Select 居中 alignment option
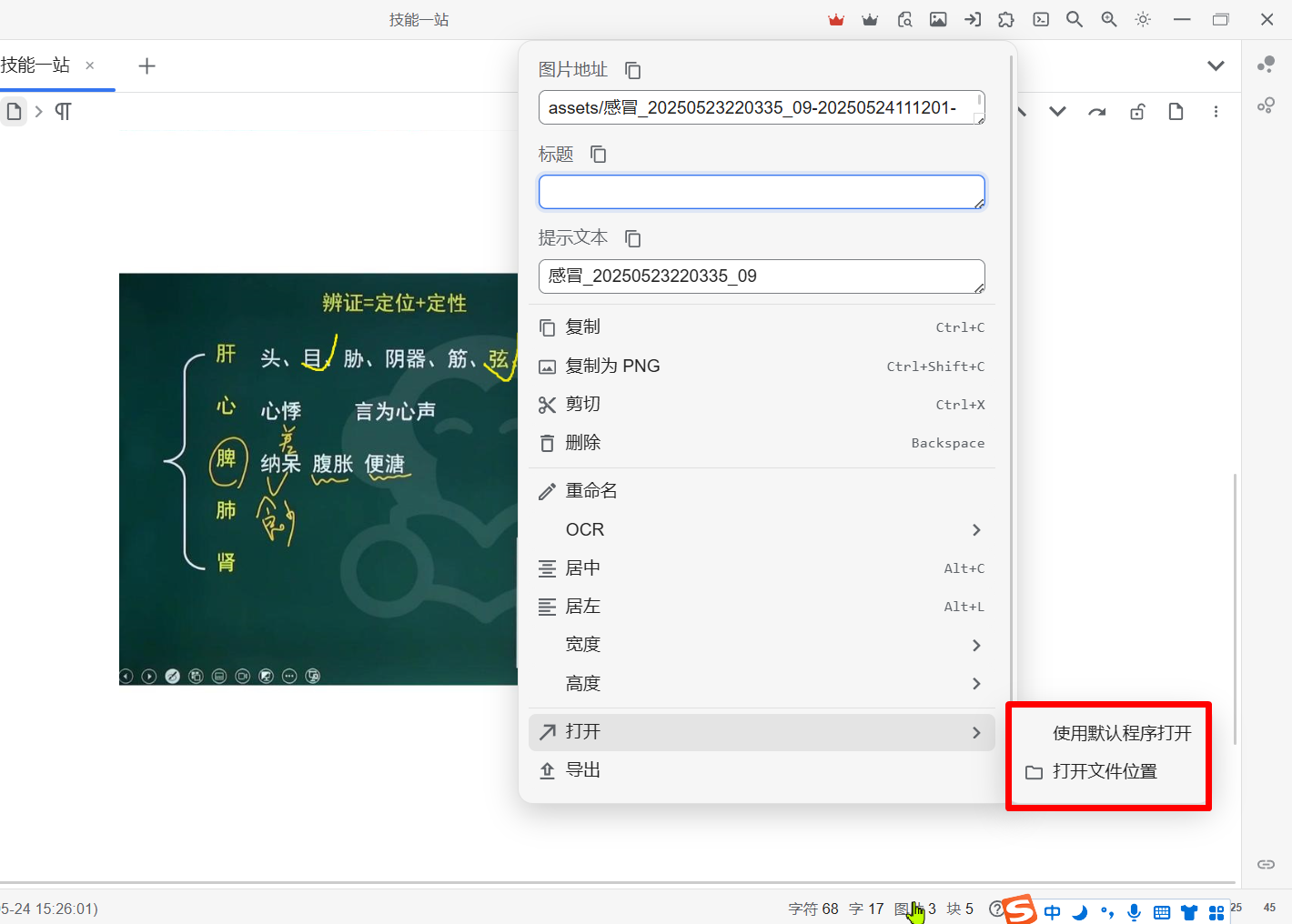The image size is (1292, 924). click(762, 568)
